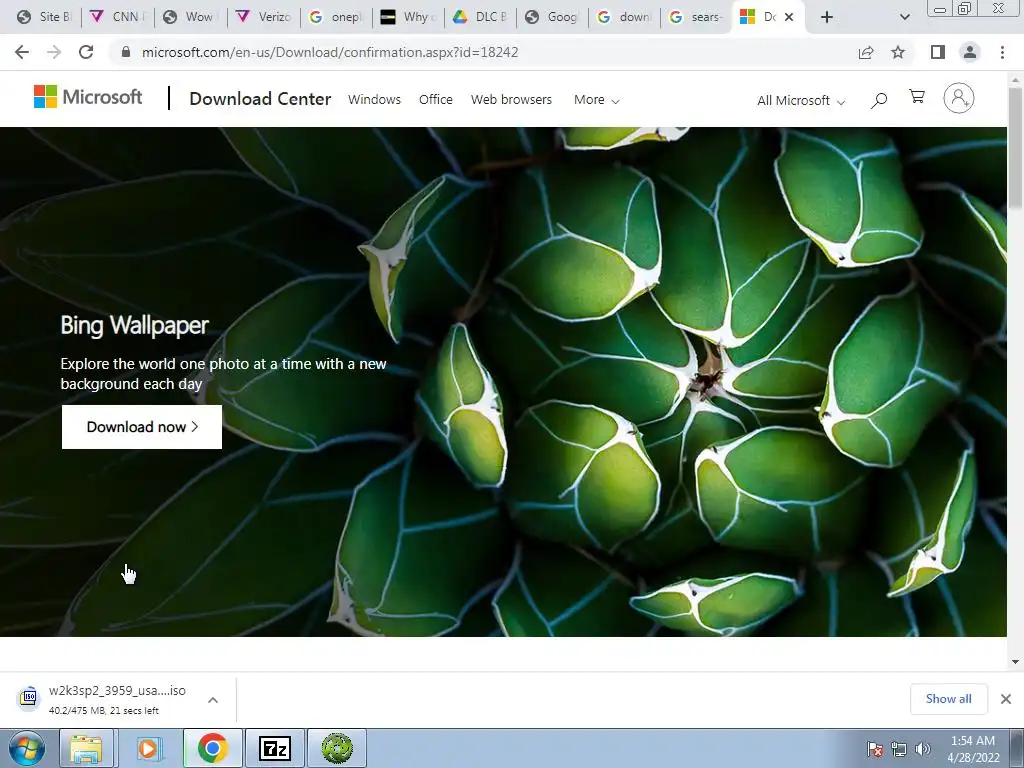1024x768 pixels.
Task: Open 7-Zip from the taskbar
Action: [274, 748]
